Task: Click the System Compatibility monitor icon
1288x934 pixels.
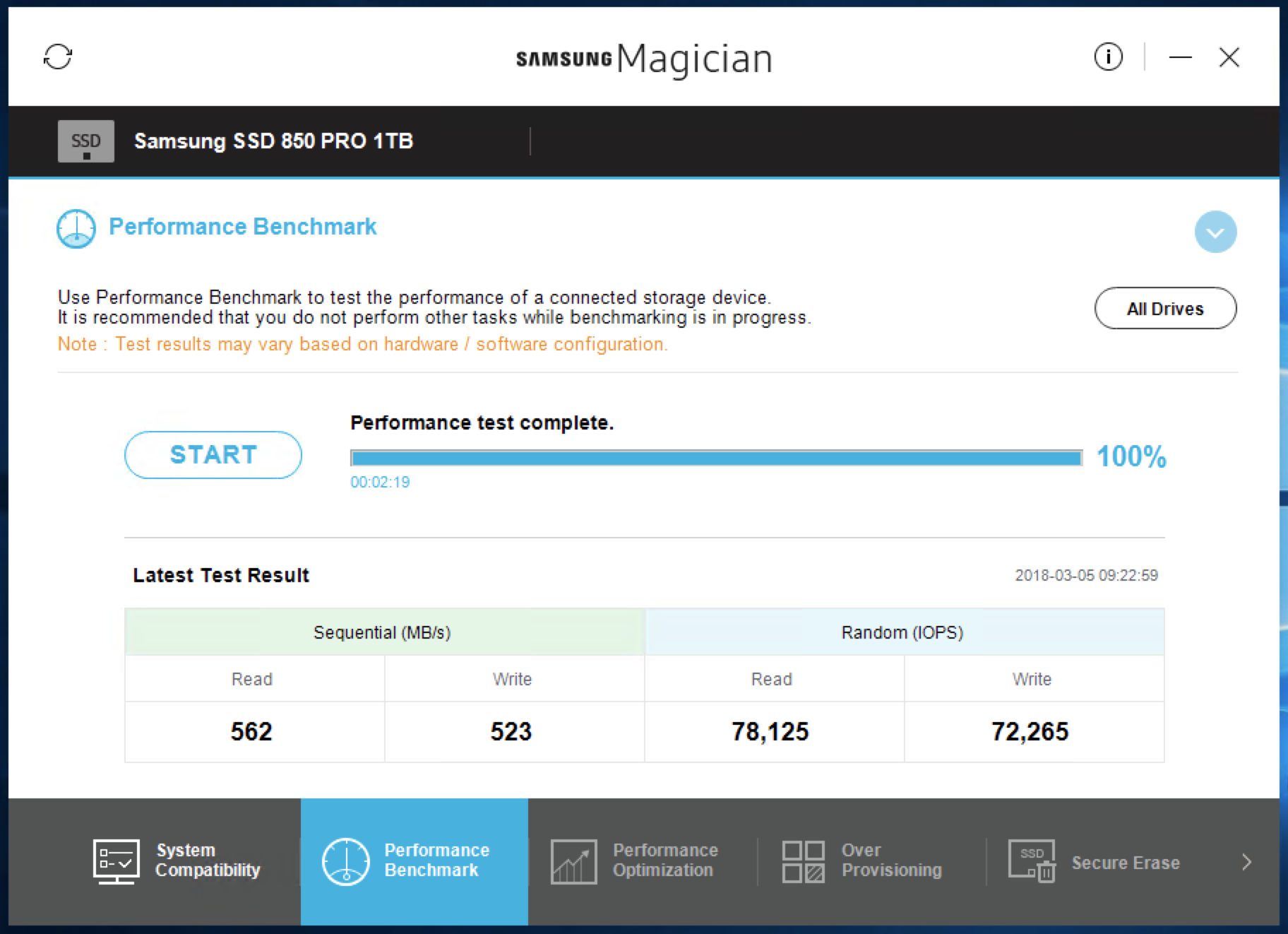Action: (116, 861)
